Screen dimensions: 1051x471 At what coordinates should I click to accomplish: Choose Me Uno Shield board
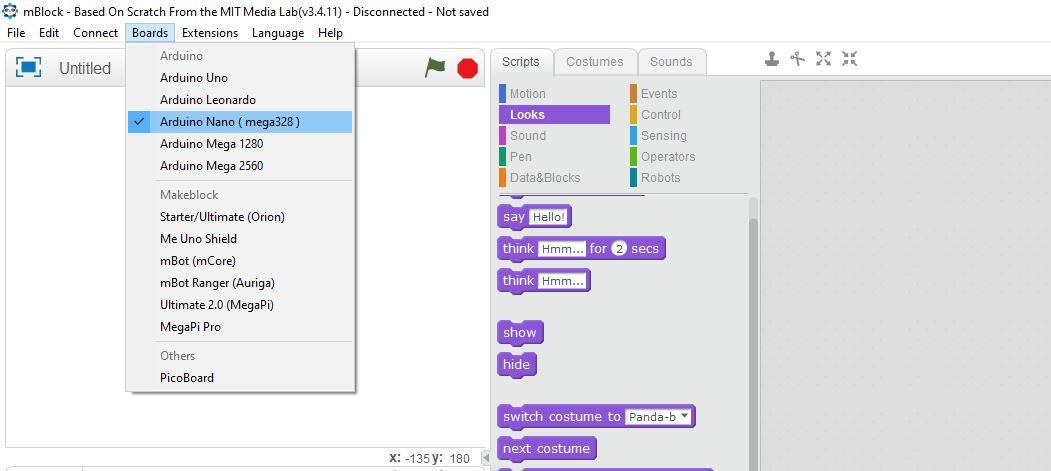click(x=240, y=239)
